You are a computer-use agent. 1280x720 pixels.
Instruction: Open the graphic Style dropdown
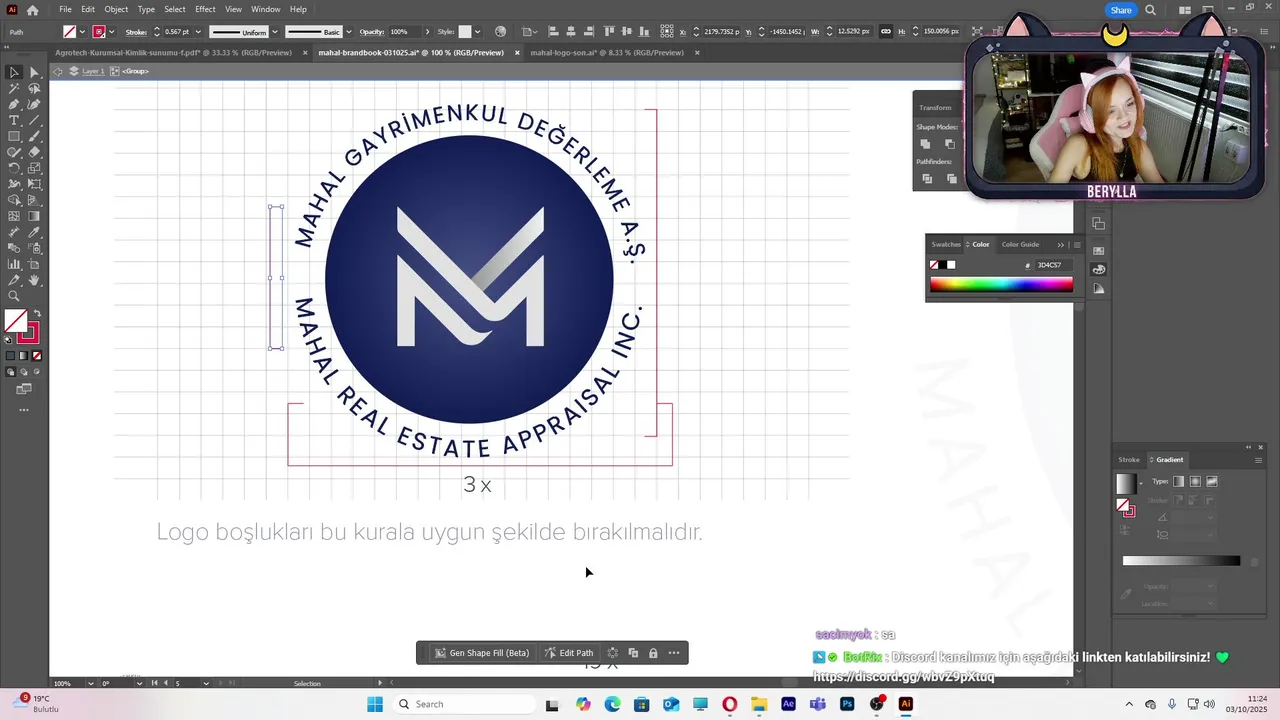coord(477,32)
